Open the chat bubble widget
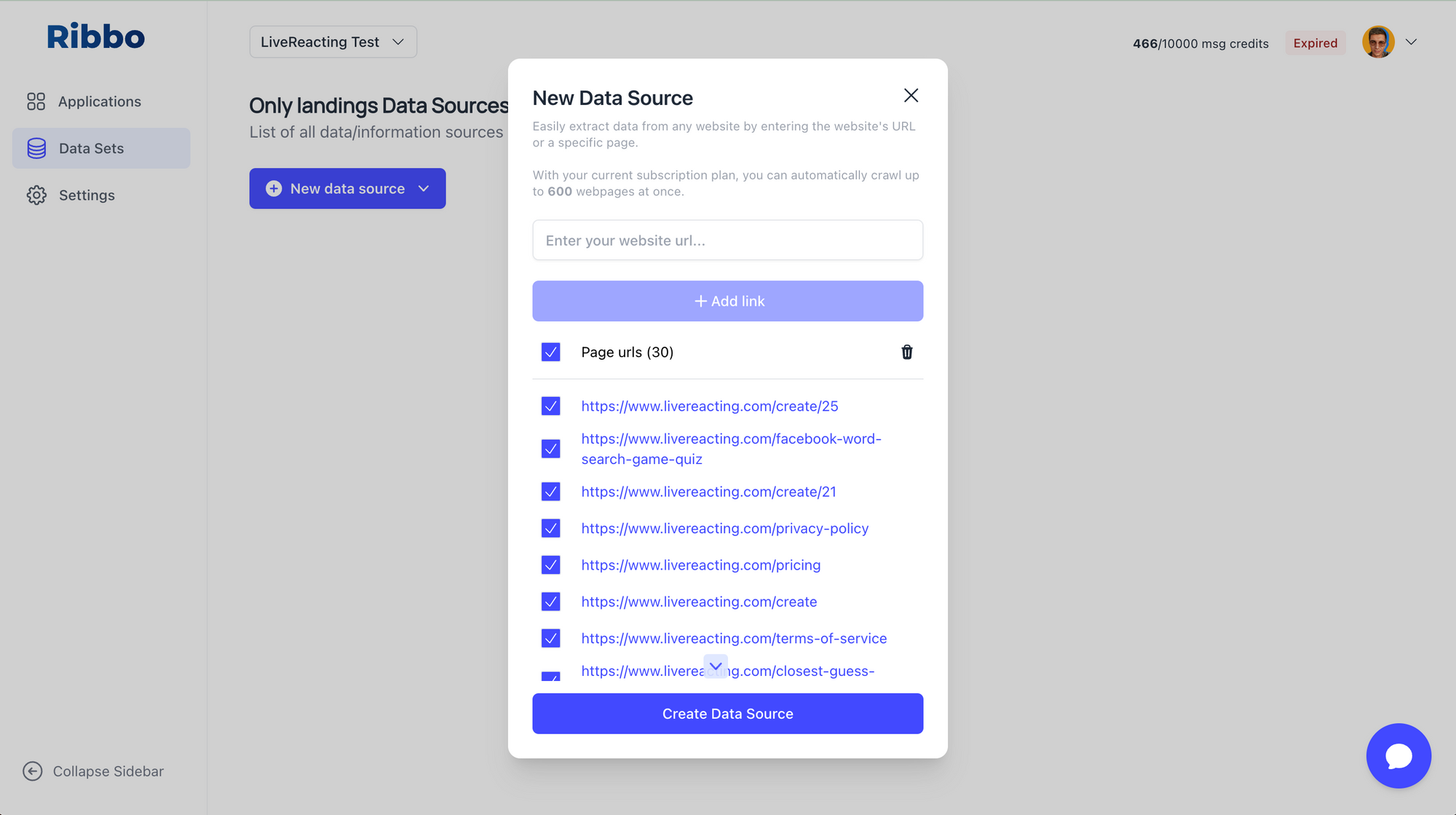The height and width of the screenshot is (815, 1456). (1398, 755)
